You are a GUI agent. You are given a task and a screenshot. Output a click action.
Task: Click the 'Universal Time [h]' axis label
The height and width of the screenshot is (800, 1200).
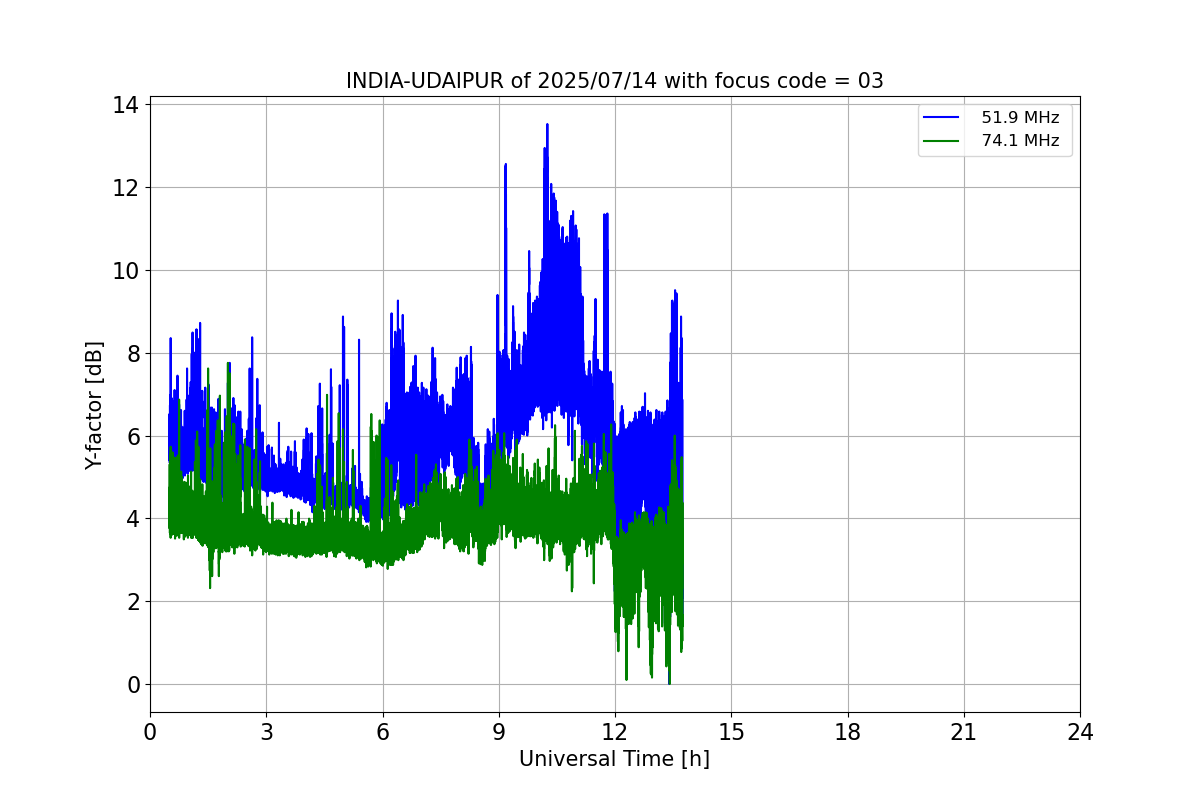coord(614,759)
